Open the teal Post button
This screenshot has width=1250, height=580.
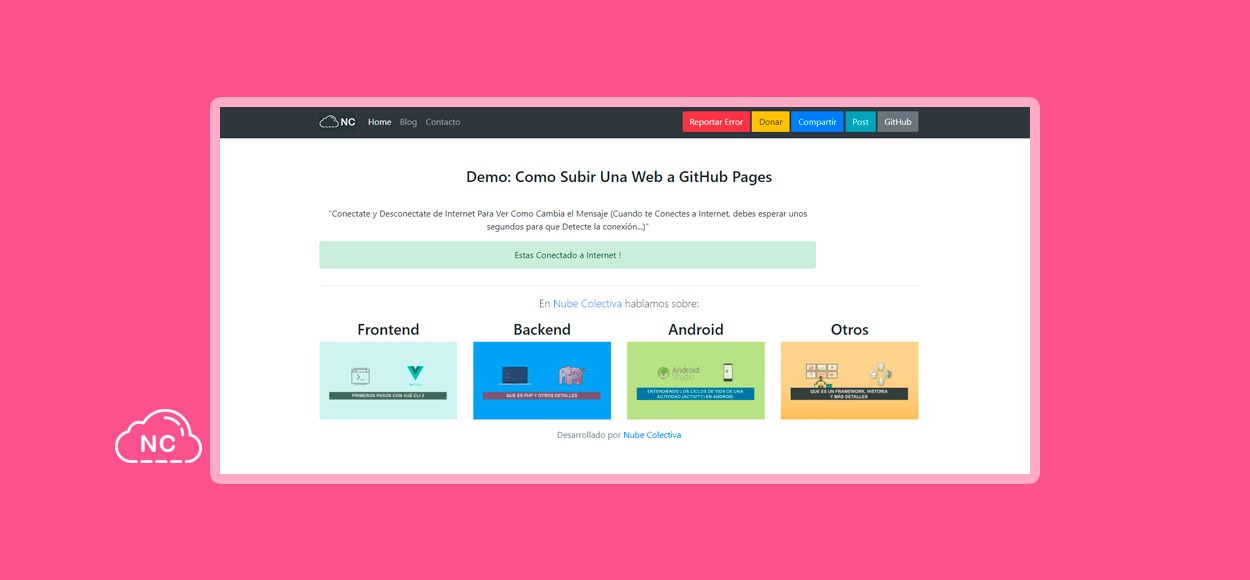pyautogui.click(x=860, y=122)
